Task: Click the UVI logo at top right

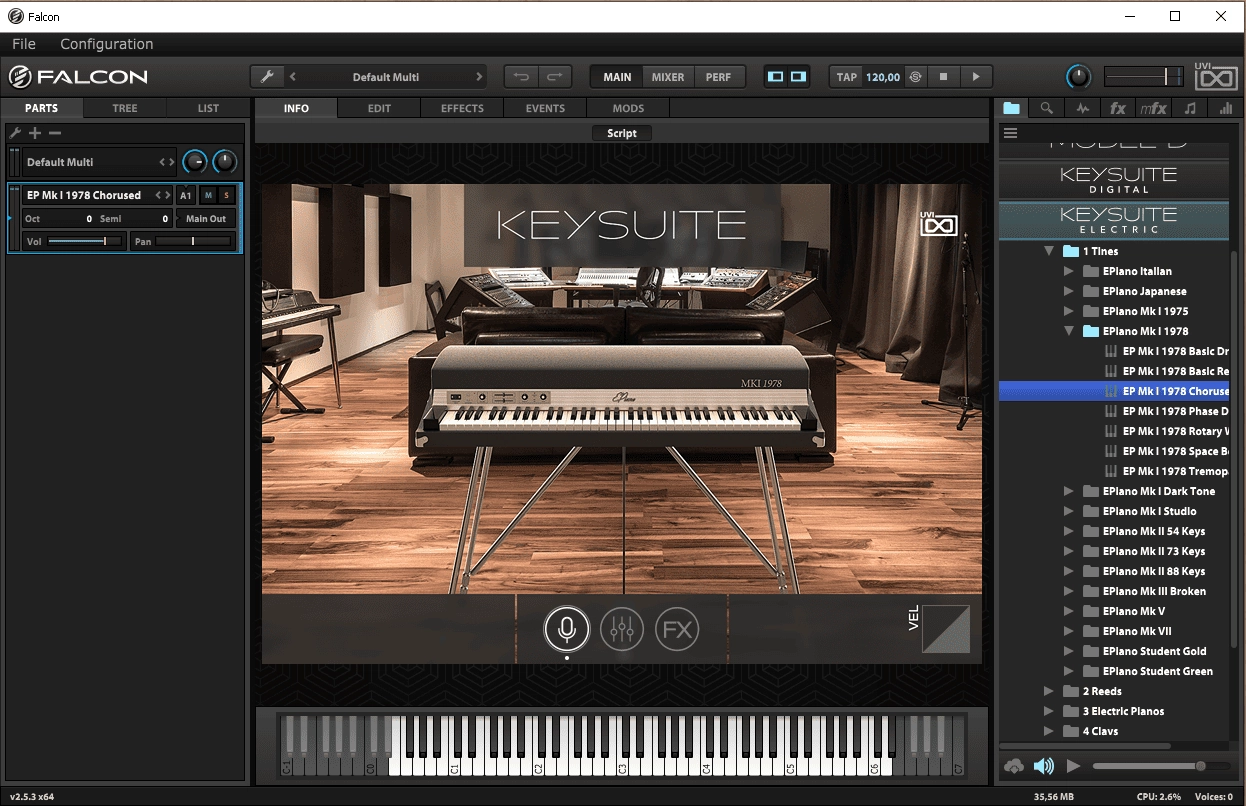Action: click(1217, 78)
